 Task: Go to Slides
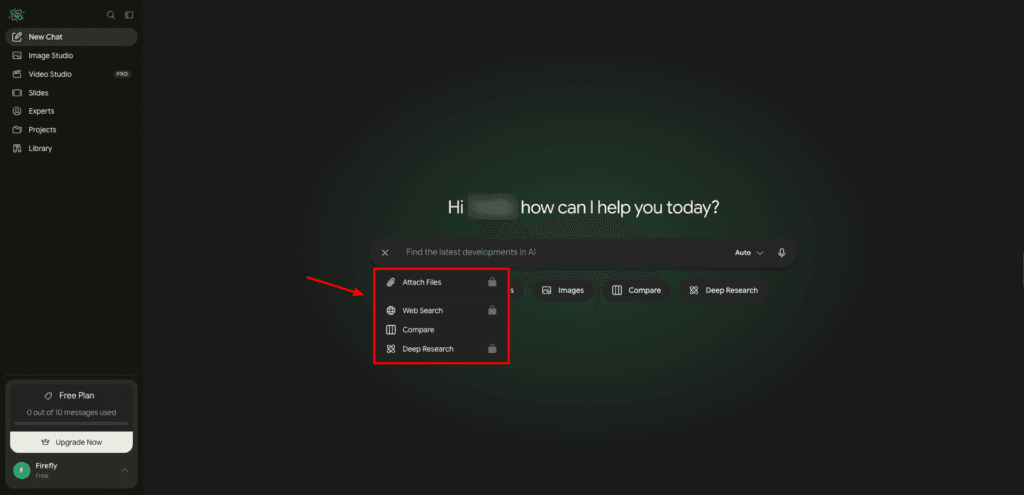pos(71,93)
